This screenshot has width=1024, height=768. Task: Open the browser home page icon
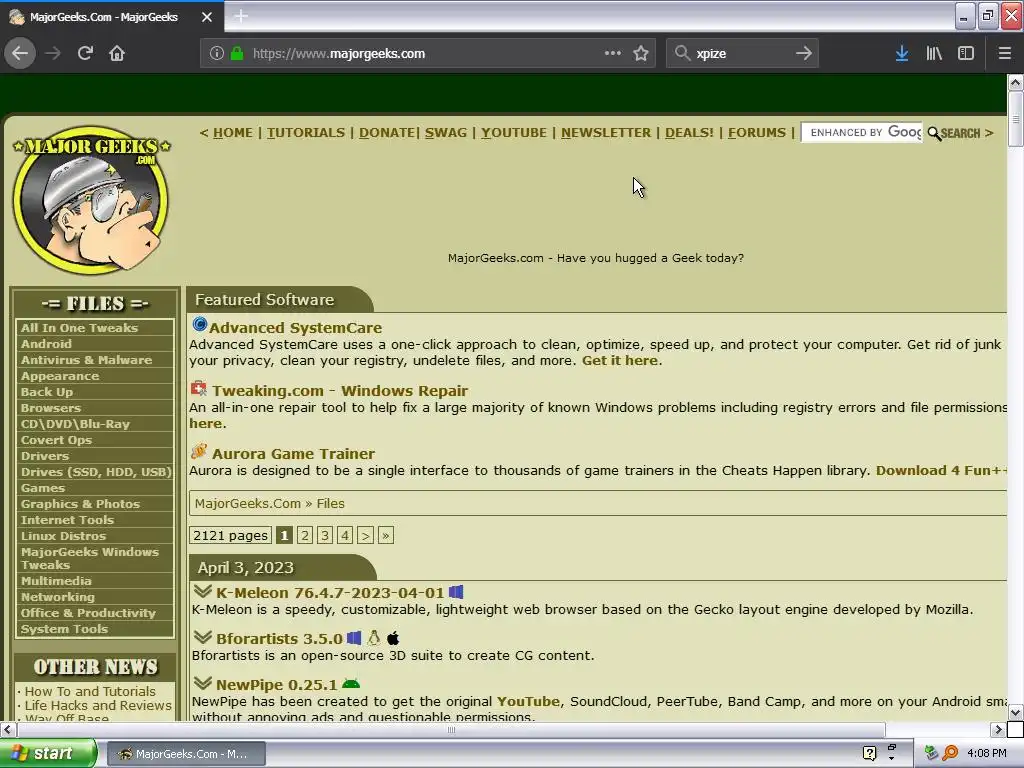click(x=117, y=54)
